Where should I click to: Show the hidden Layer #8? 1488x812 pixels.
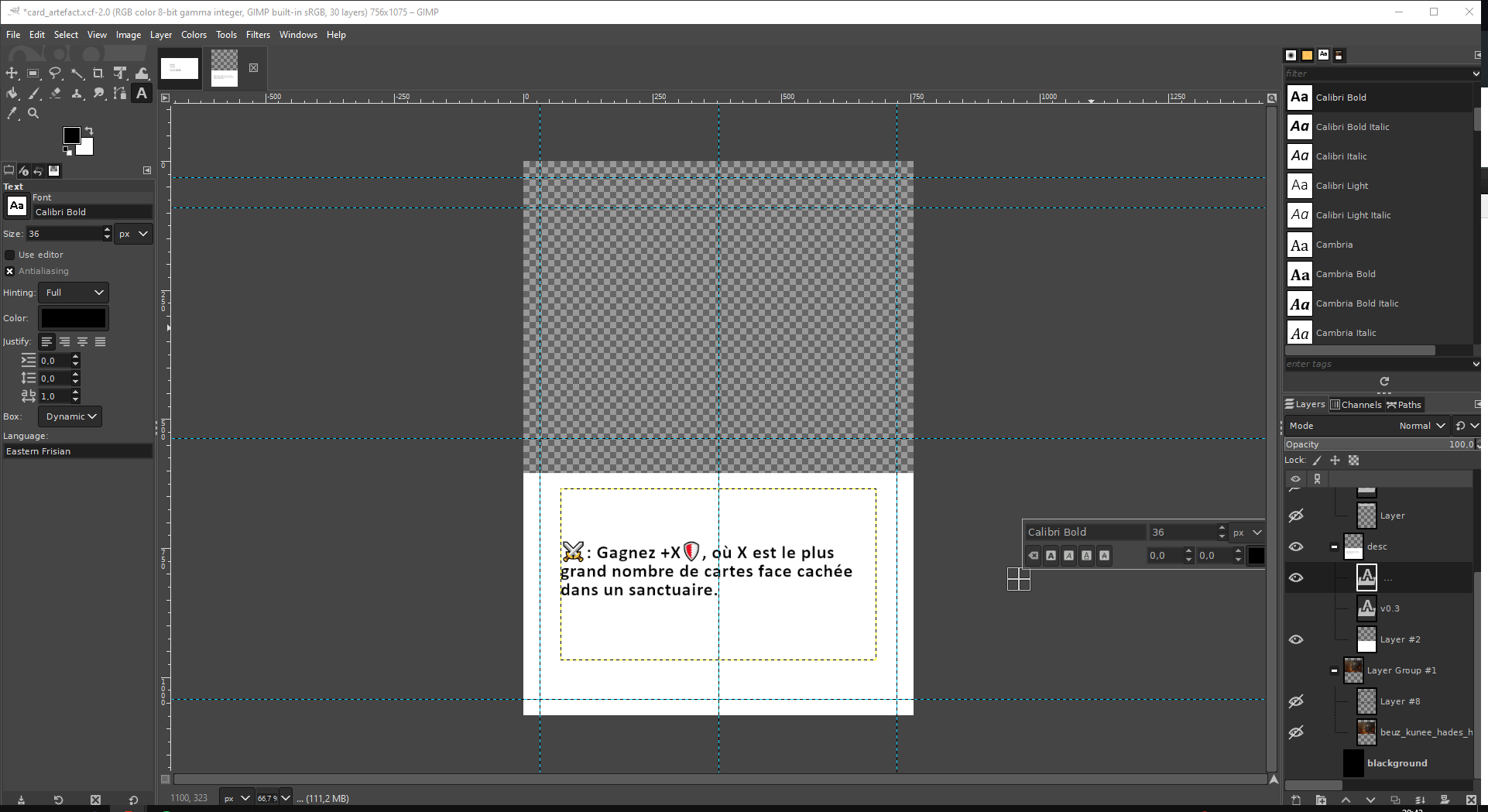pos(1295,701)
